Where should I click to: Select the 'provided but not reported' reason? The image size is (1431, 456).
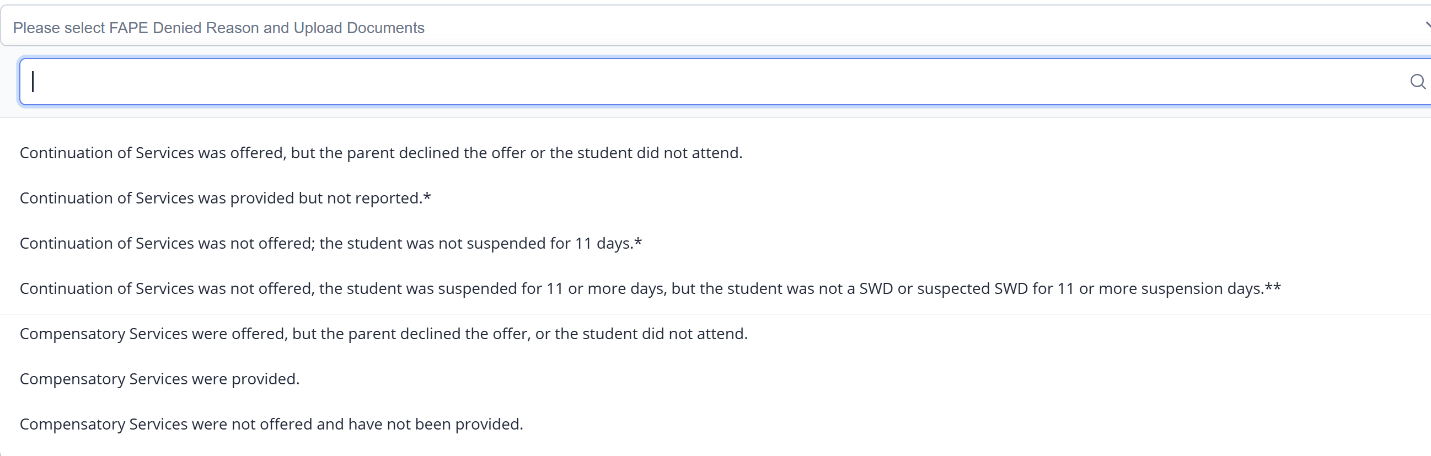tap(225, 198)
